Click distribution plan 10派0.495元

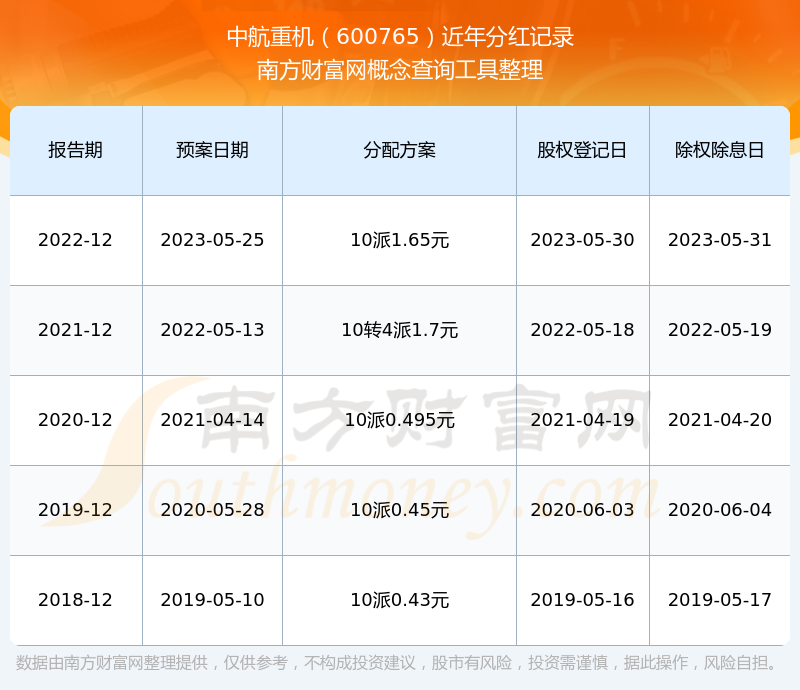(x=399, y=420)
